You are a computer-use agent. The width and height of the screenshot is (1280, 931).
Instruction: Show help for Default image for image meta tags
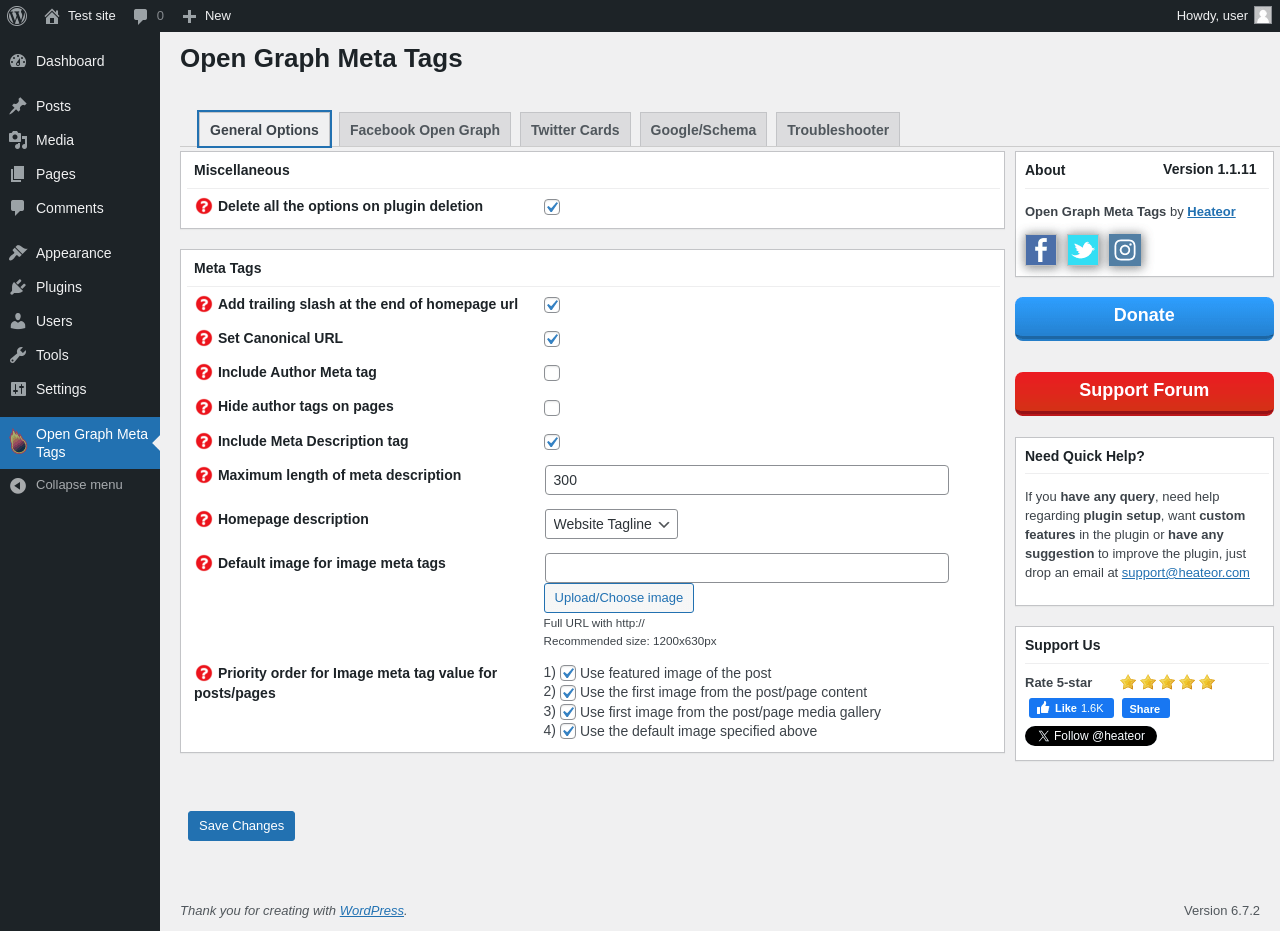pyautogui.click(x=204, y=563)
